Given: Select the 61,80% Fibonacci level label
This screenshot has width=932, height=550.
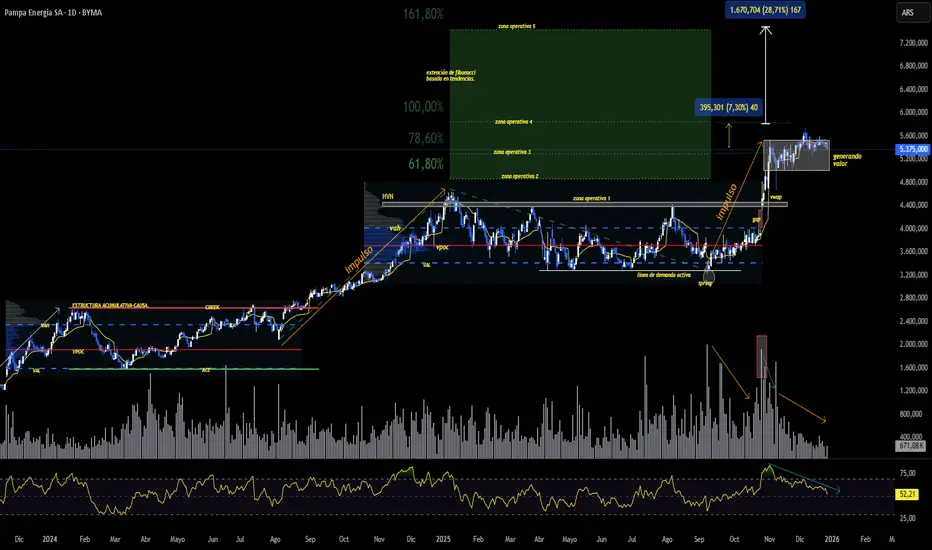Looking at the screenshot, I should point(426,164).
